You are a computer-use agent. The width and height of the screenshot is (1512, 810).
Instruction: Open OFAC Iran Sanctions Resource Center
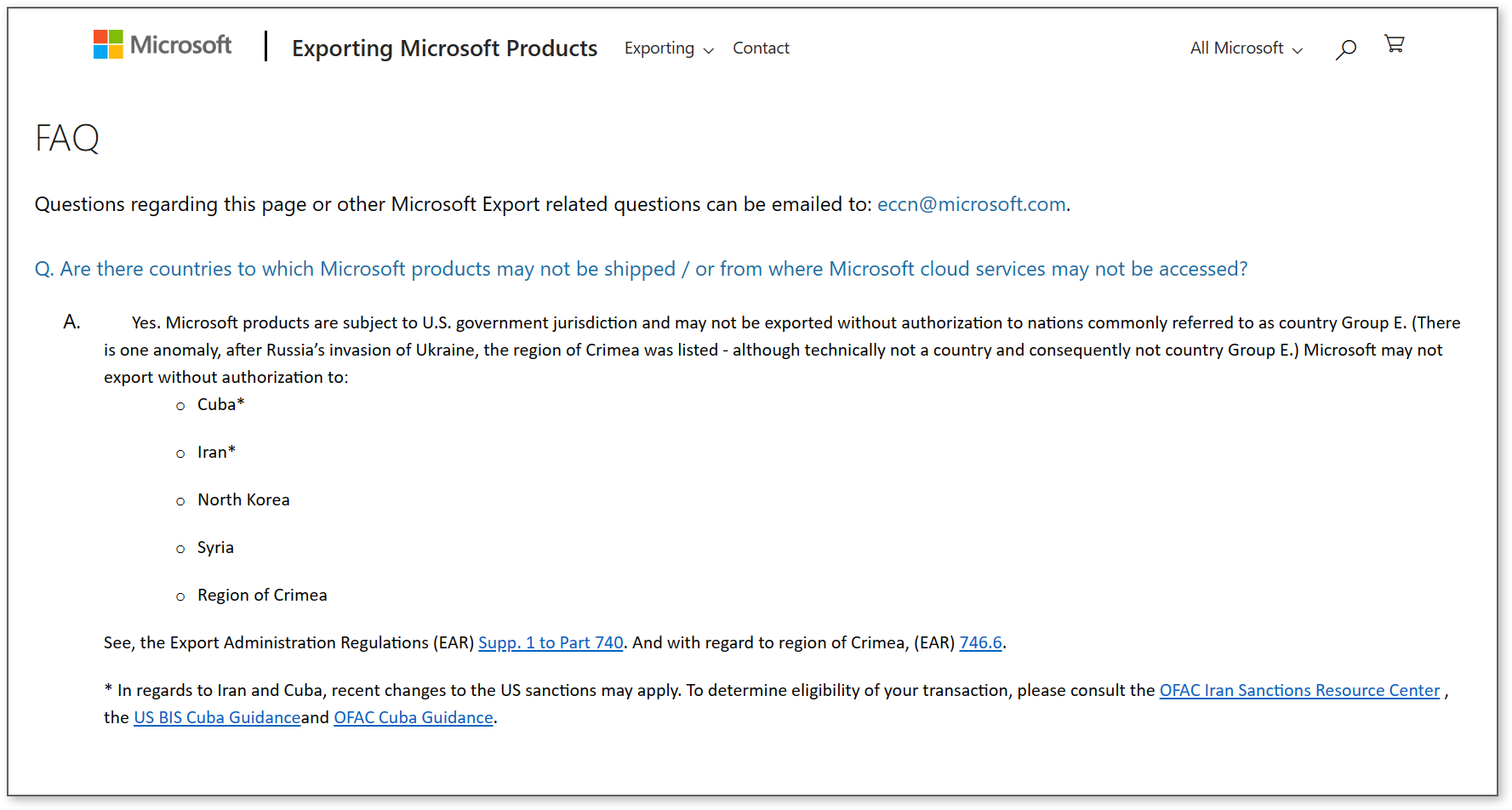pos(1299,691)
